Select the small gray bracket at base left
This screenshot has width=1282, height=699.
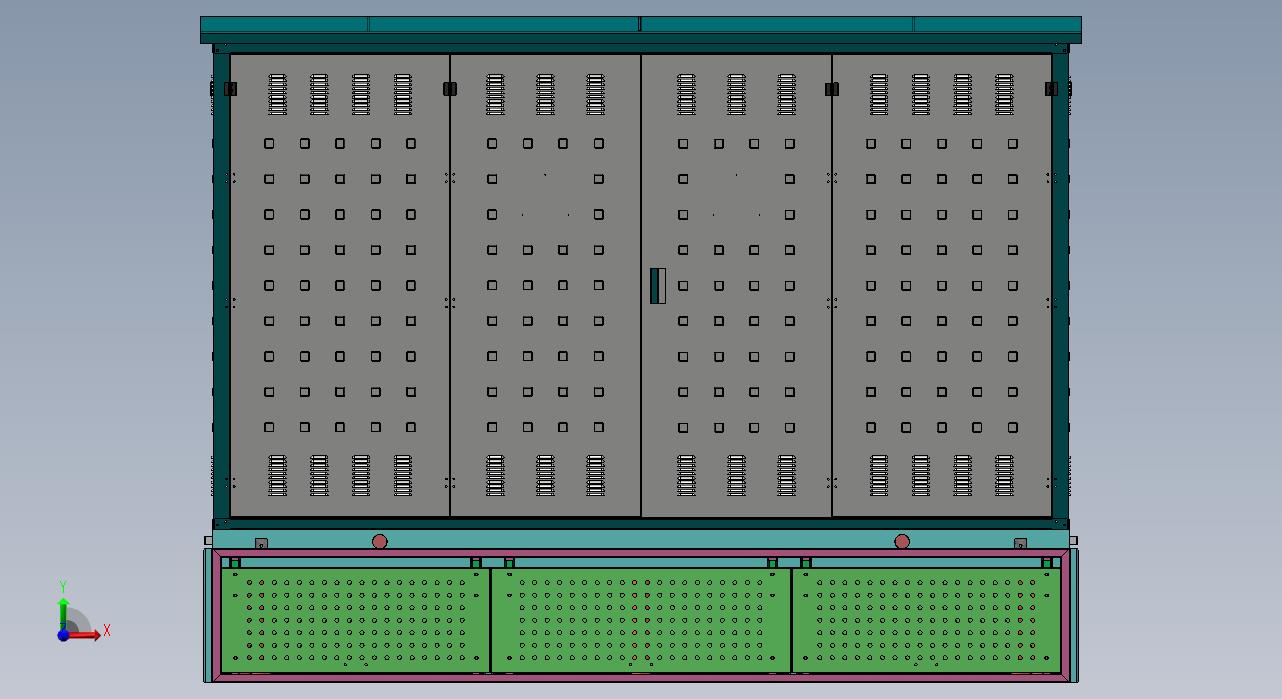[x=261, y=544]
